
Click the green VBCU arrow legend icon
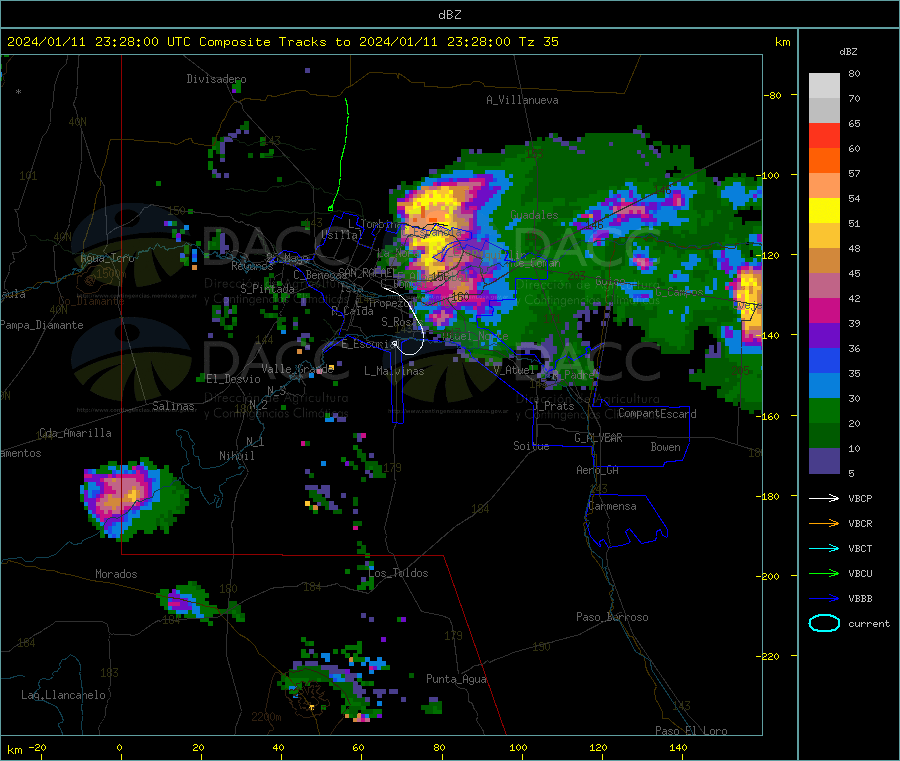[824, 573]
